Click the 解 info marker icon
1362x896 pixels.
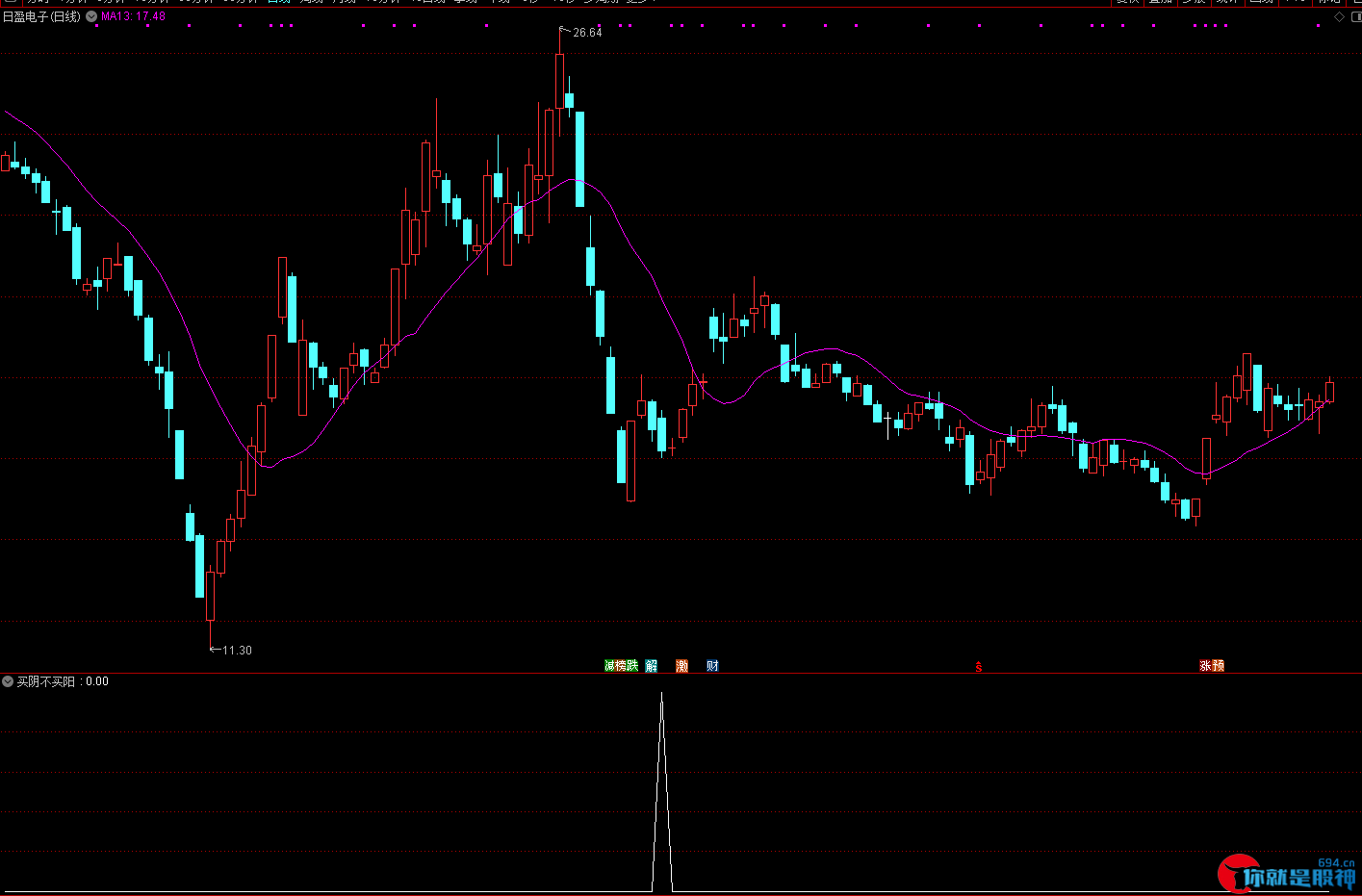[x=651, y=666]
